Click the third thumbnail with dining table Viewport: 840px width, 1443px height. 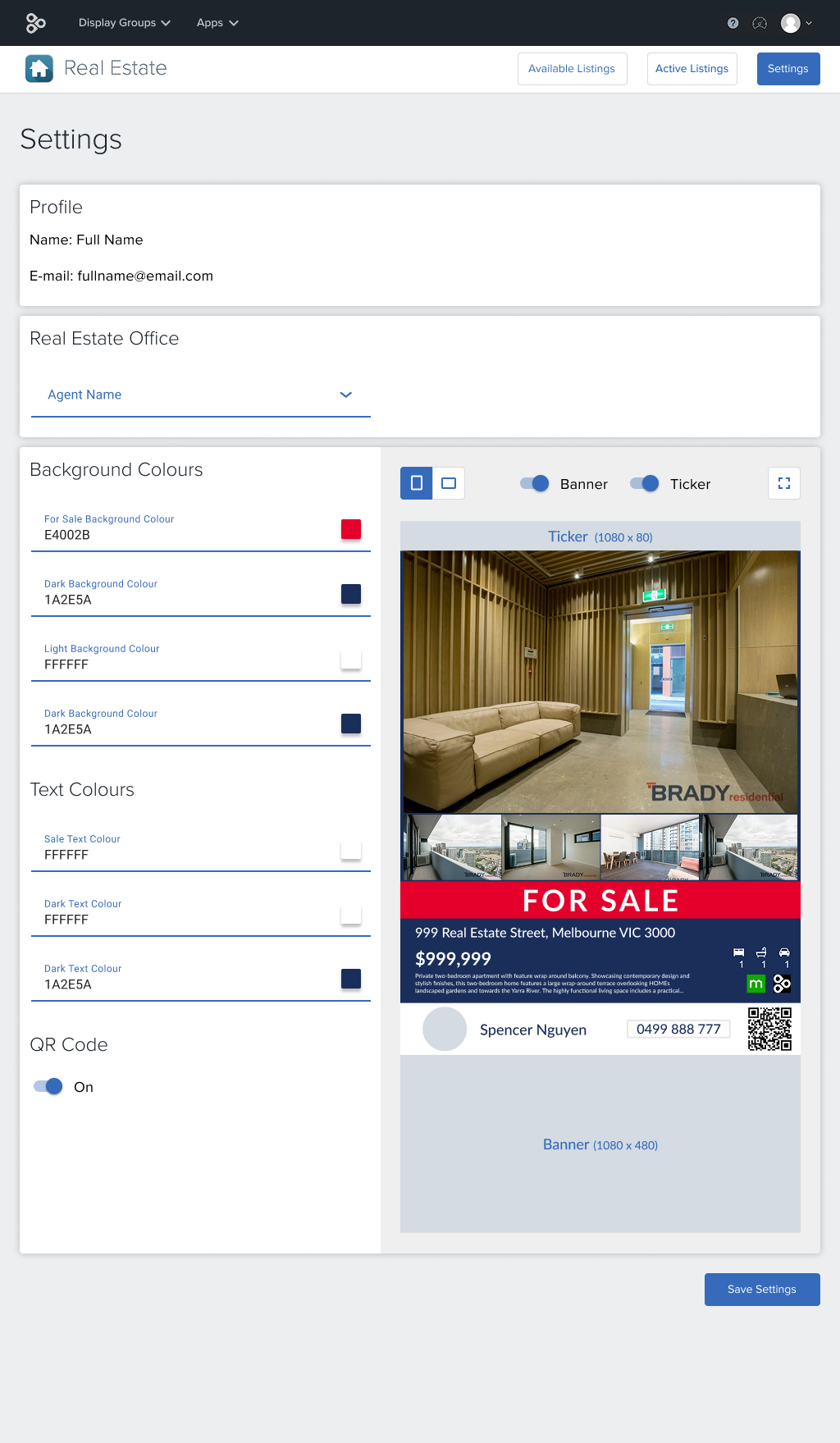pos(651,847)
